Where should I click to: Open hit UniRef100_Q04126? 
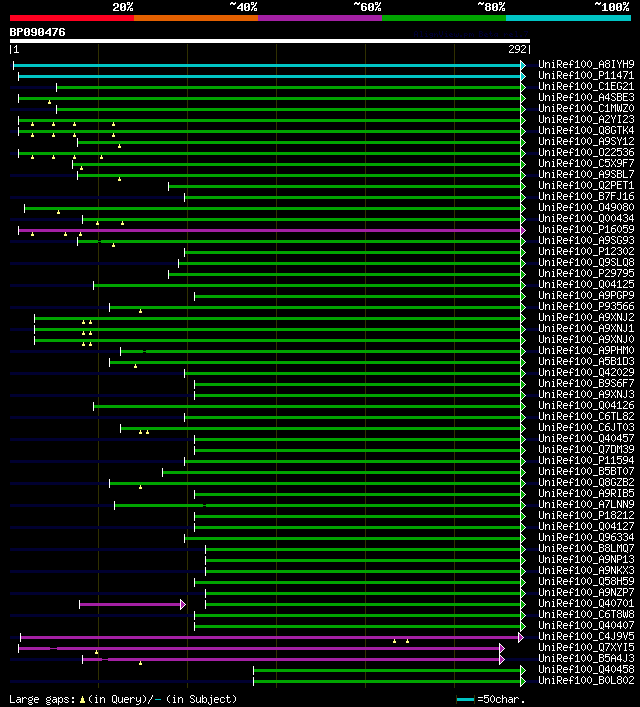coord(586,406)
